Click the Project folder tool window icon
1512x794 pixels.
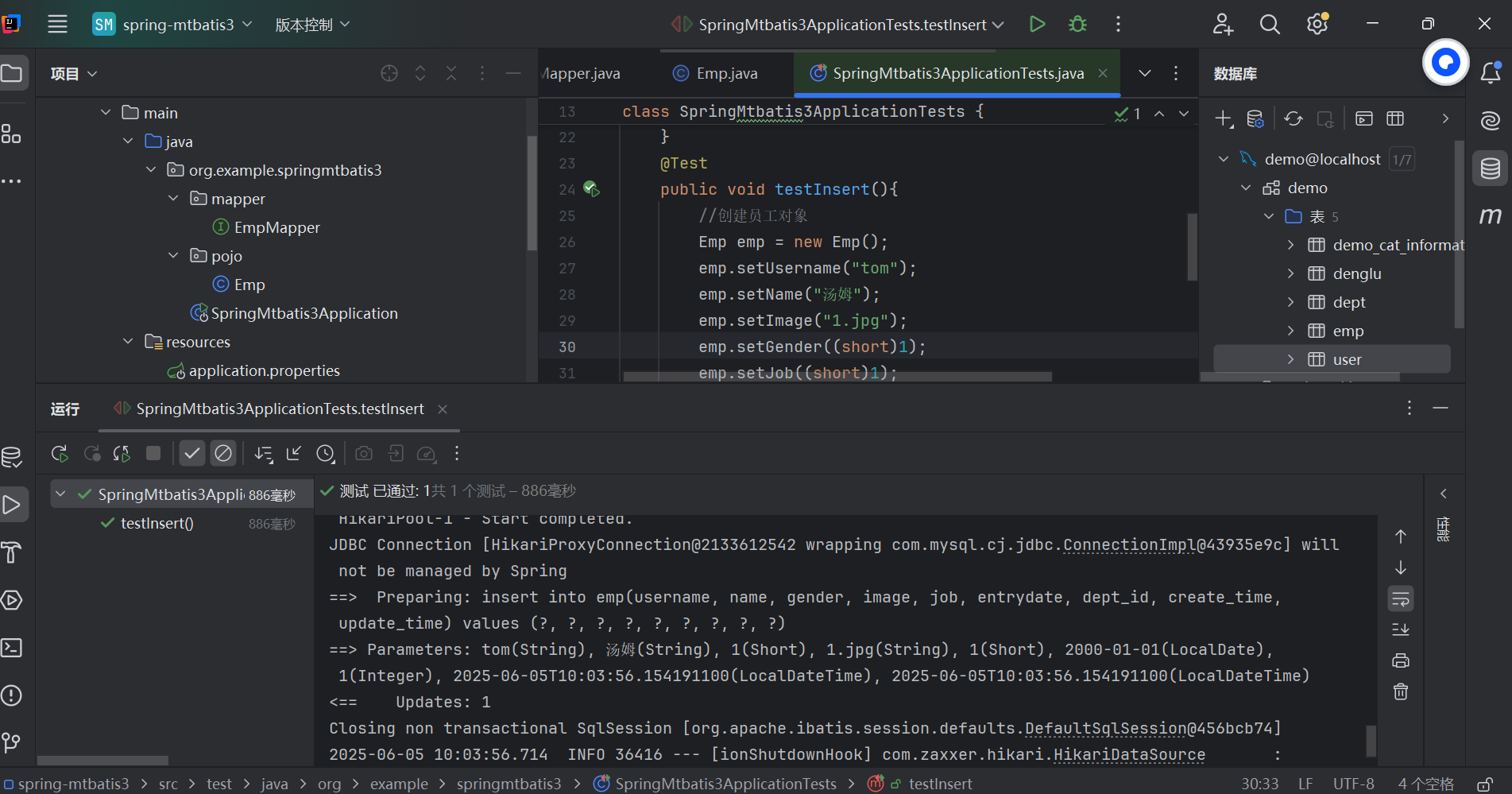(x=12, y=74)
